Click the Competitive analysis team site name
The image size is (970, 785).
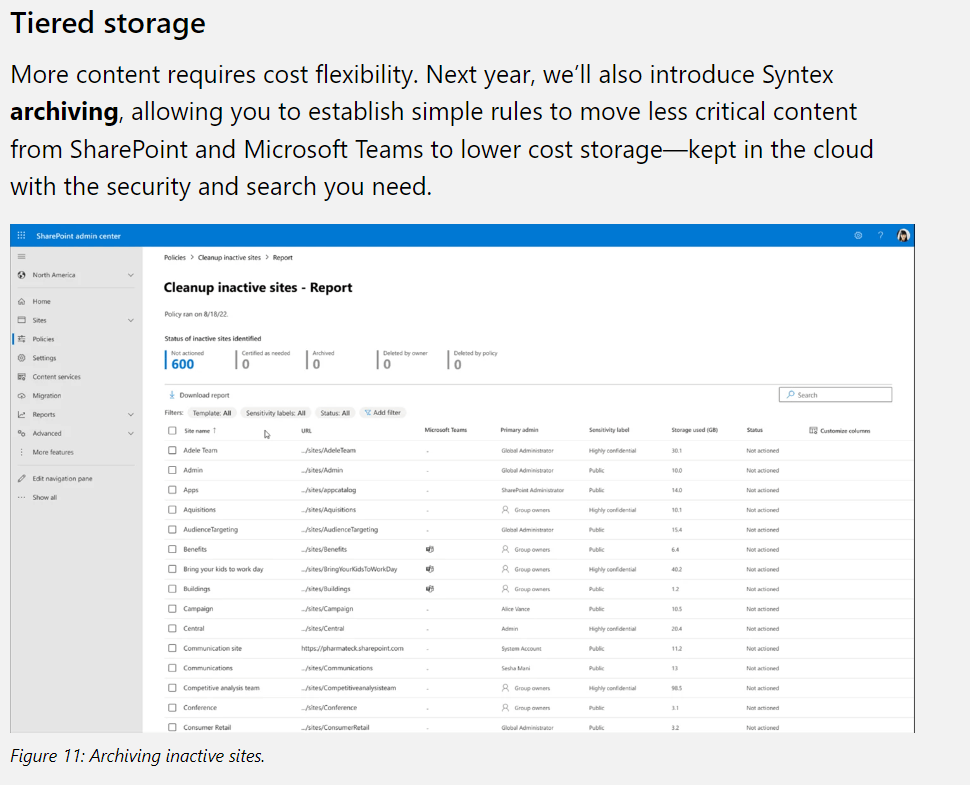pos(221,688)
